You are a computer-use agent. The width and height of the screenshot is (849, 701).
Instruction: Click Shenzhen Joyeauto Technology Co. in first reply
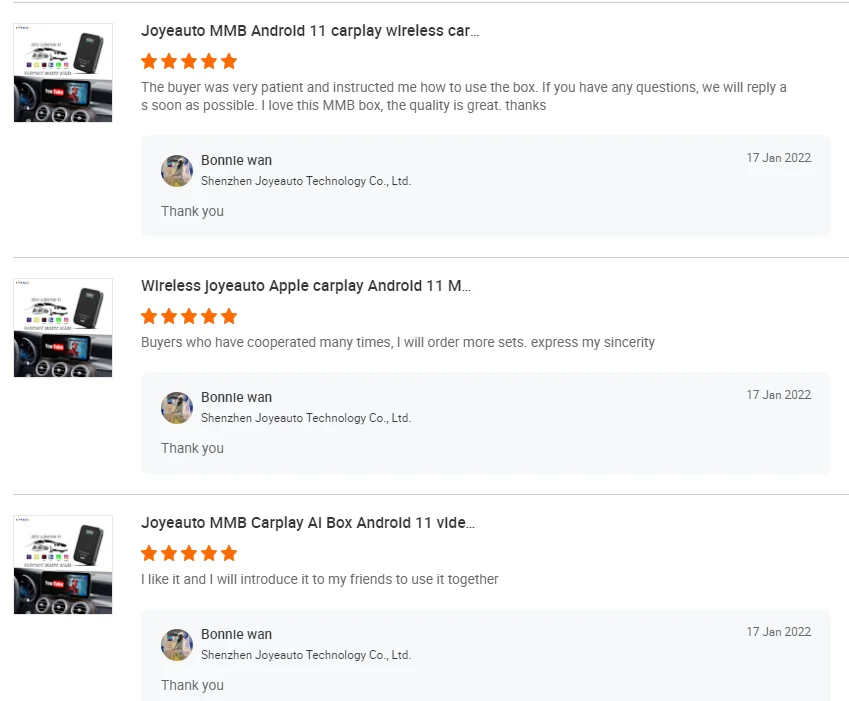[x=306, y=181]
